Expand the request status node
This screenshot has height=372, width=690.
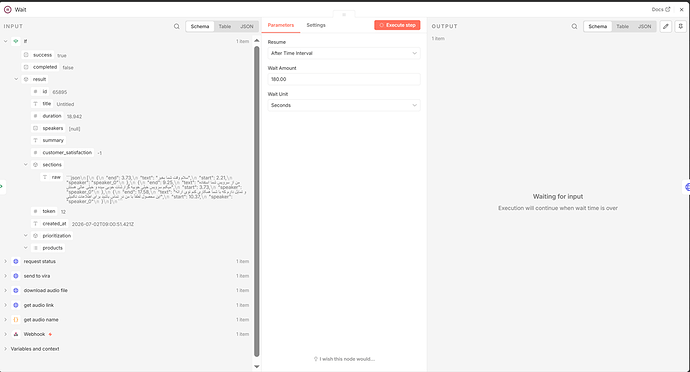point(5,262)
